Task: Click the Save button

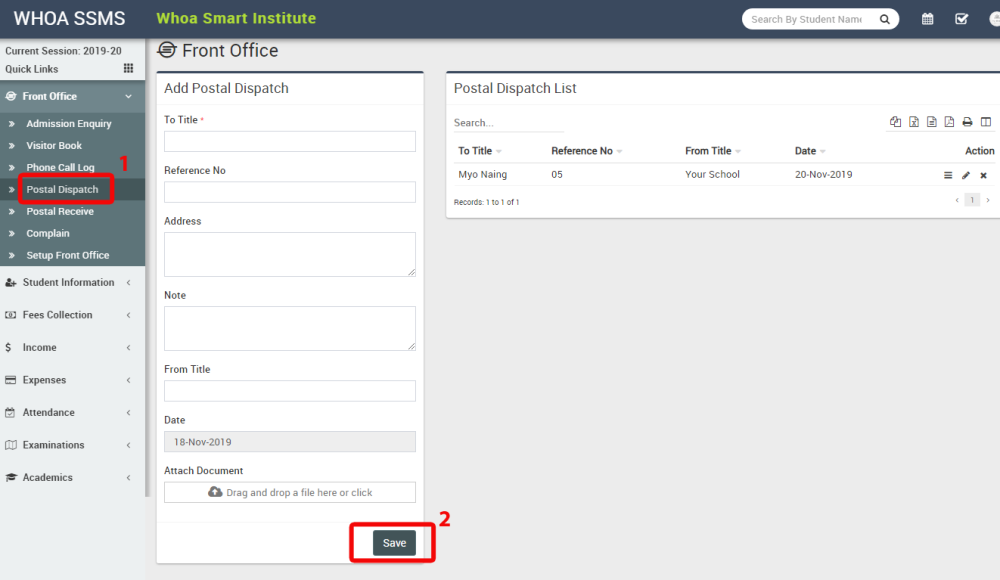Action: point(393,542)
